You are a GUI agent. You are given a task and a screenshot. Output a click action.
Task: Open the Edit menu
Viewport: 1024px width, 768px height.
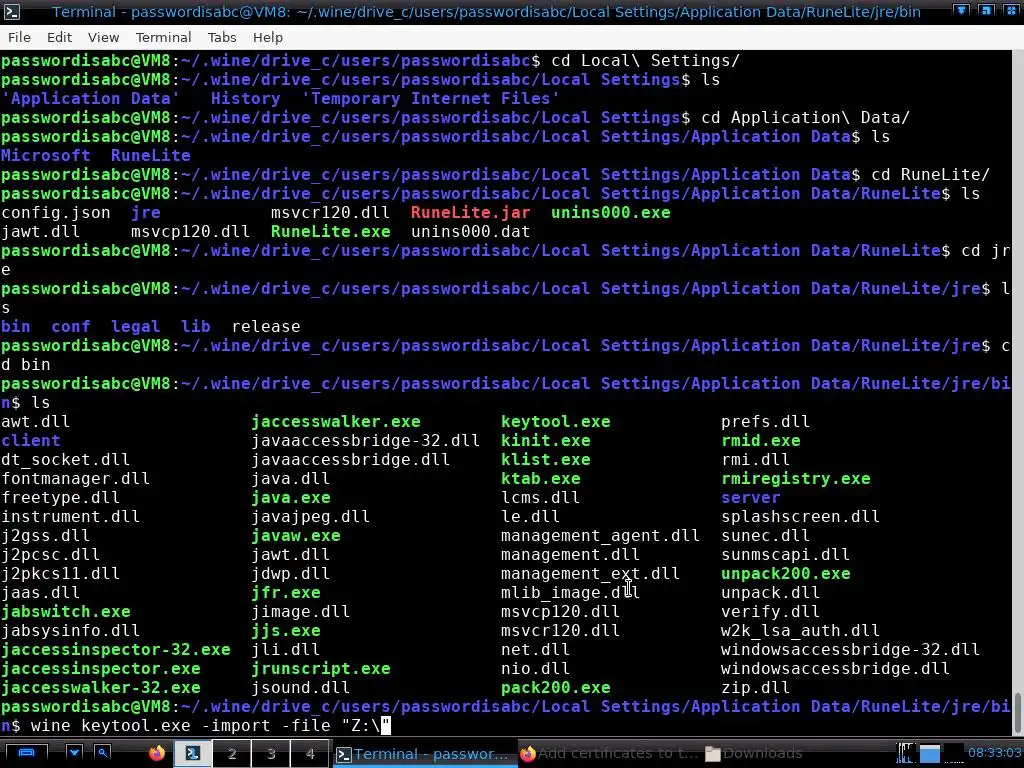click(59, 37)
